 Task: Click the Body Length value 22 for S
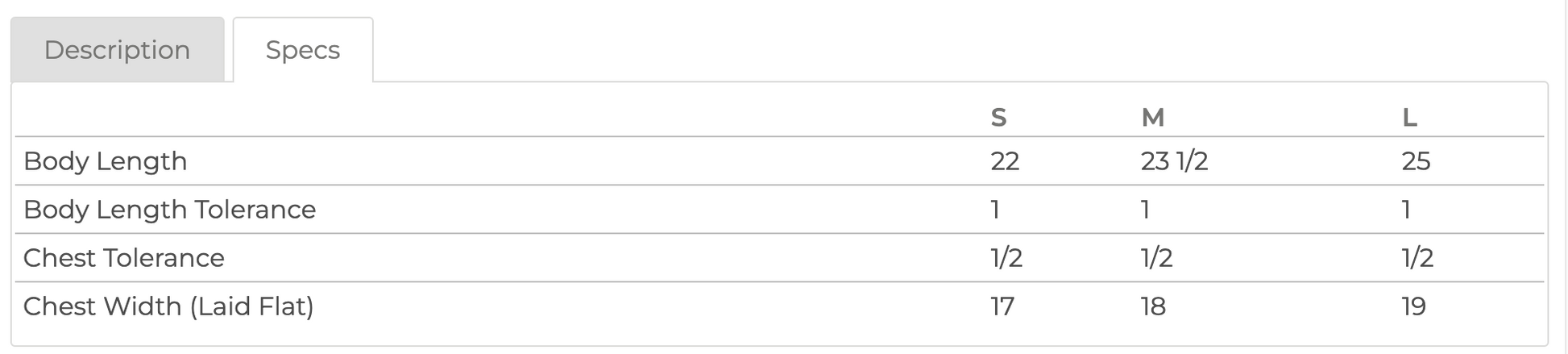[1005, 161]
